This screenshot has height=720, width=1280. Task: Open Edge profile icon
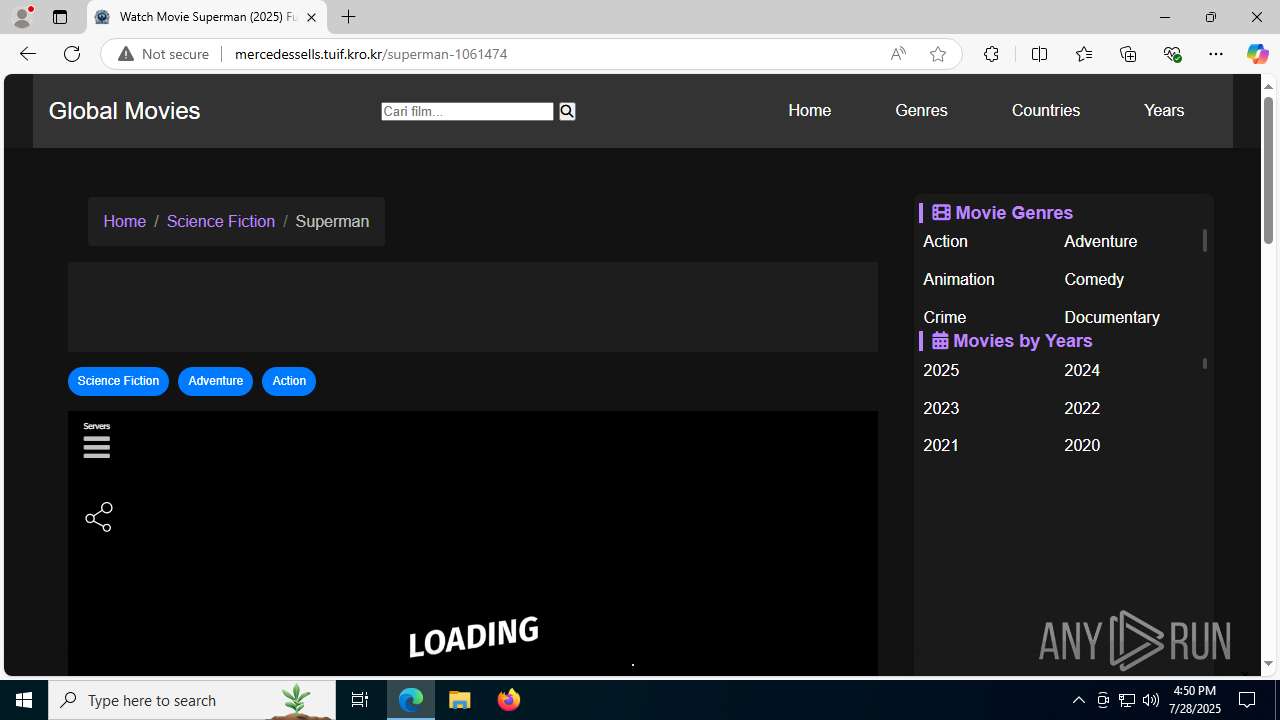click(22, 17)
